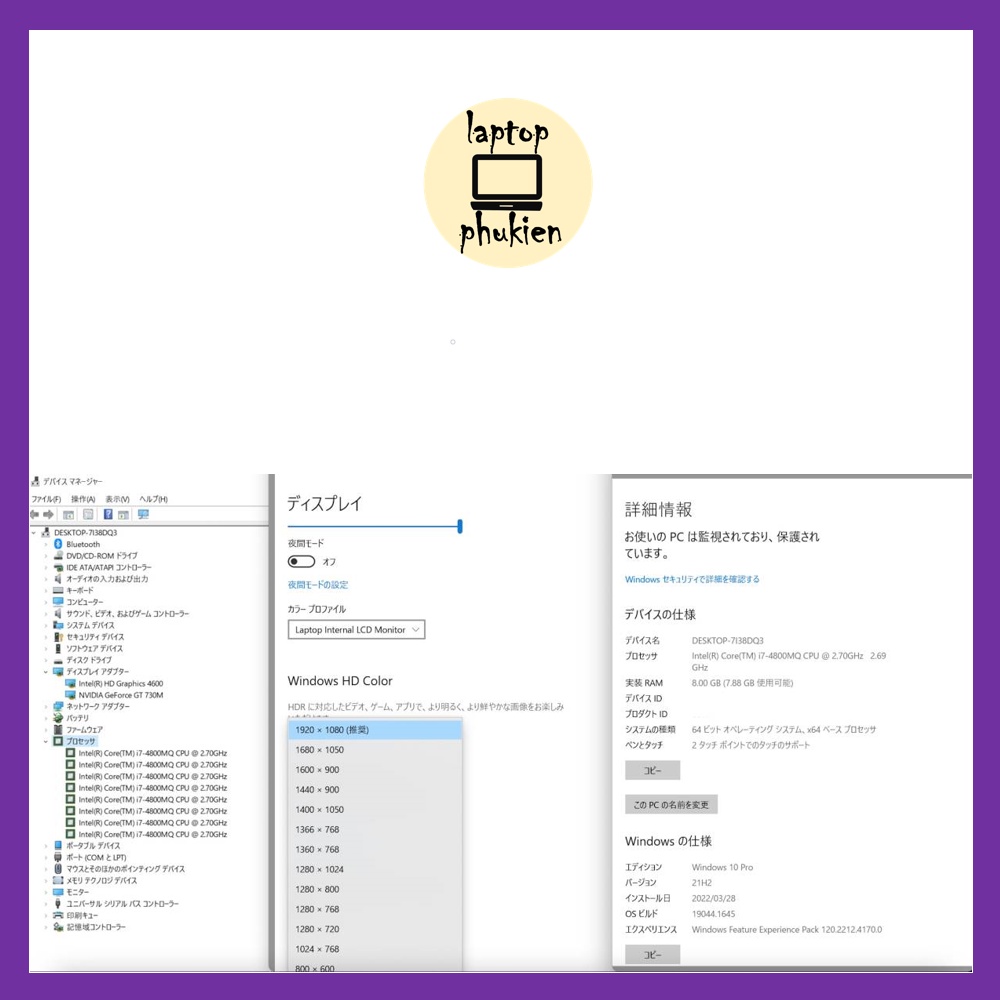This screenshot has width=1000, height=1000.
Task: Choose 1600 × 900 resolution option
Action: coord(375,770)
